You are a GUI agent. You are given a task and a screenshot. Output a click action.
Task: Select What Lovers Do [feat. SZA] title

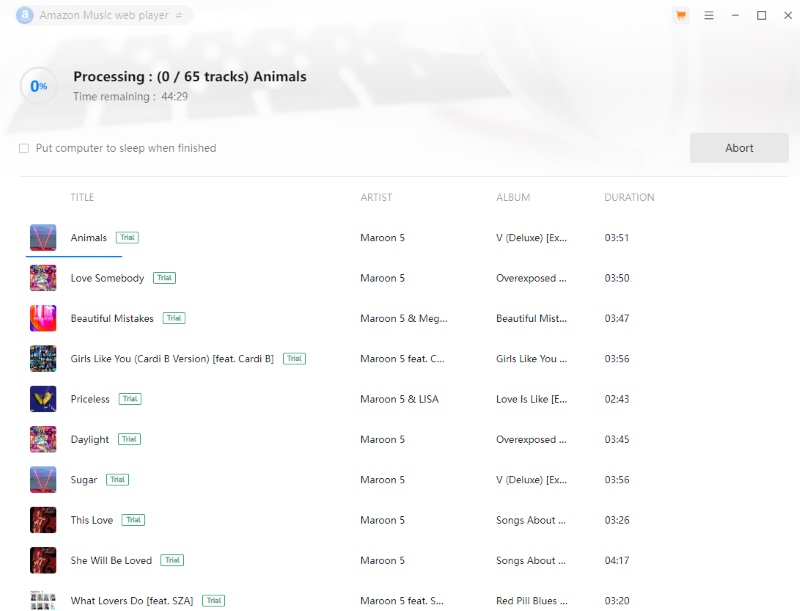[132, 600]
